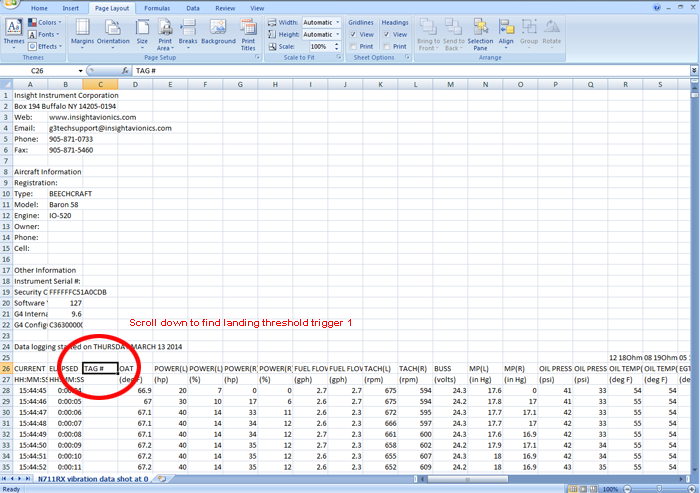The image size is (700, 493).
Task: Set the Print Area
Action: point(165,34)
